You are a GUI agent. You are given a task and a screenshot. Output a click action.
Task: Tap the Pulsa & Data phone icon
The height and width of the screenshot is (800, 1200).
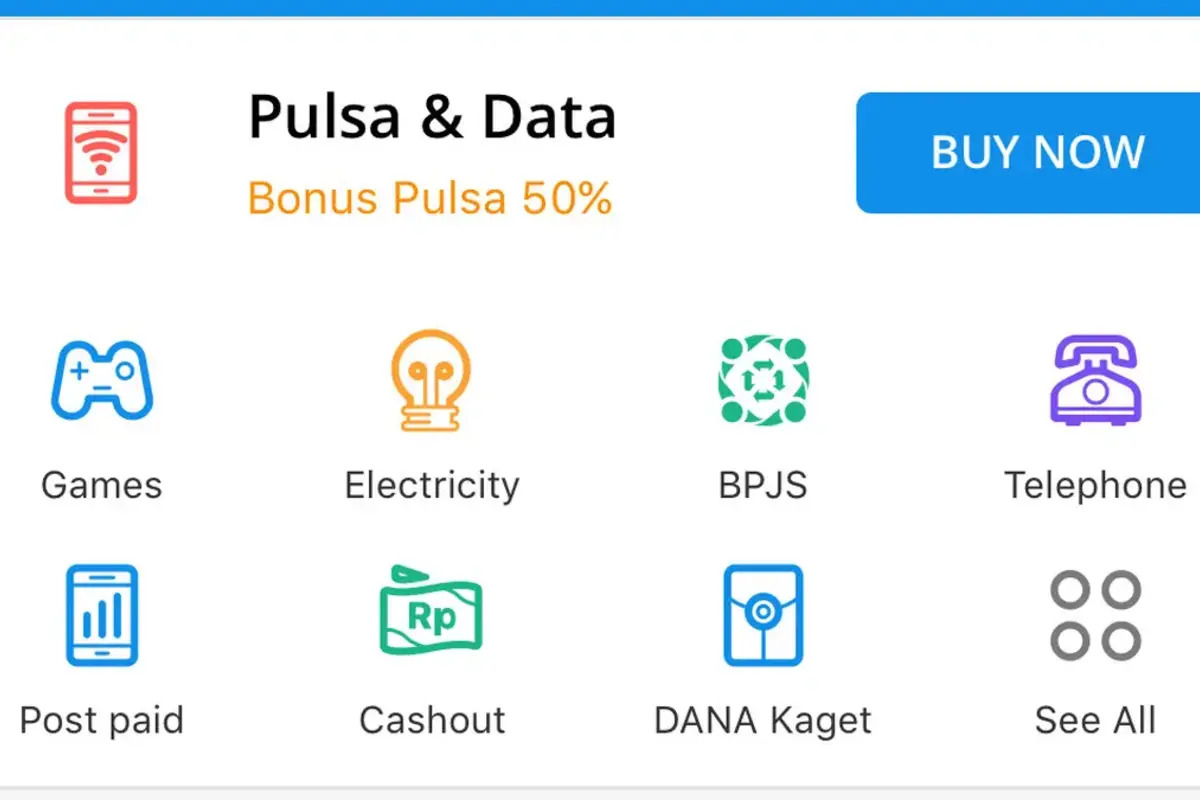click(101, 153)
